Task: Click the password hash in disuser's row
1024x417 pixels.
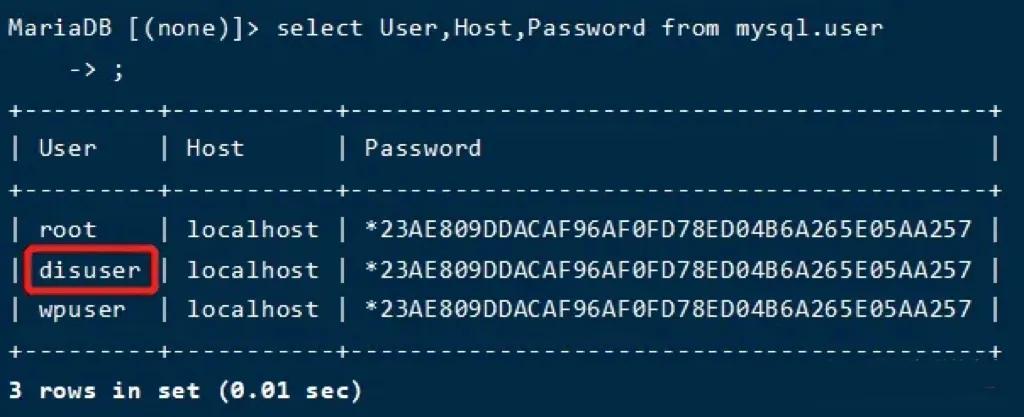Action: tap(667, 269)
